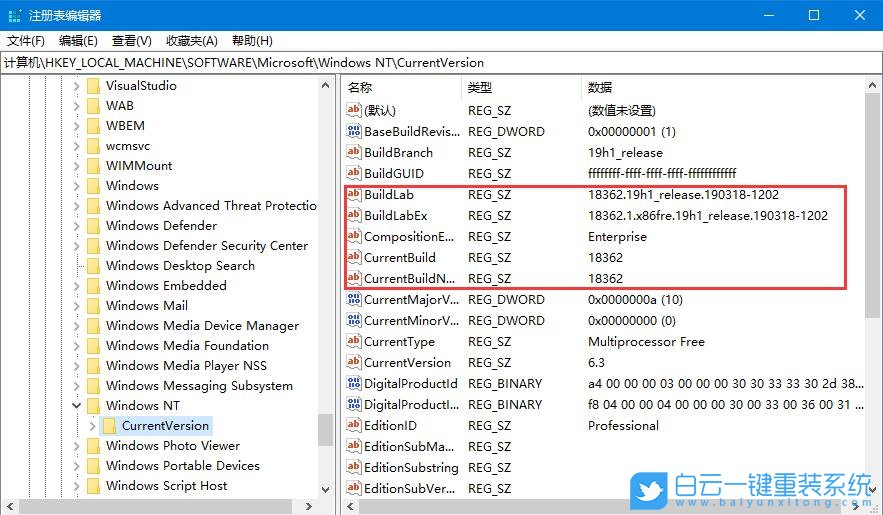Click the Windows Photo Viewer folder icon

(93, 445)
